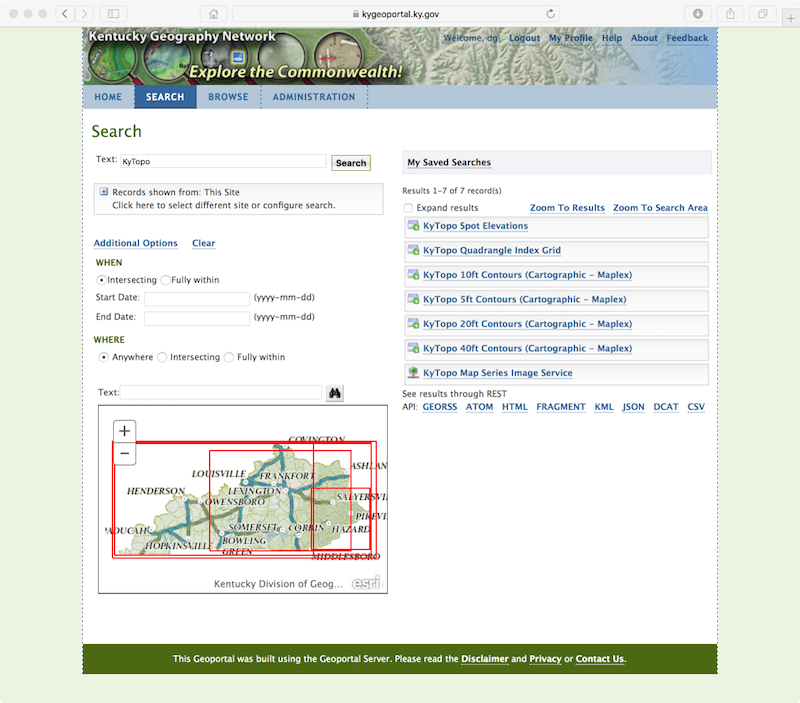Open a new tab with plus icon
Image resolution: width=800 pixels, height=703 pixels.
point(791,18)
